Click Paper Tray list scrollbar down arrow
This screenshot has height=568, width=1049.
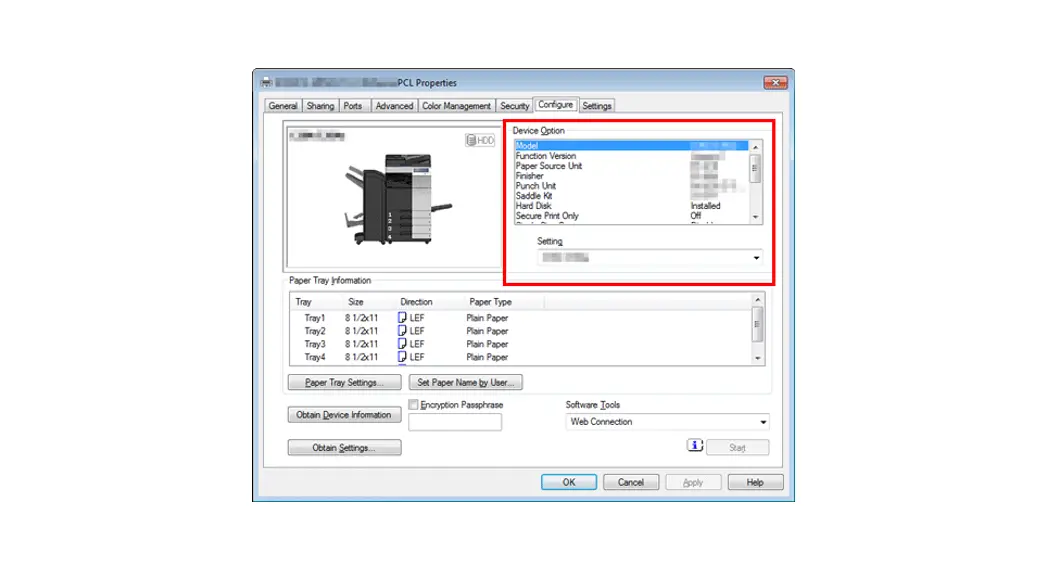(758, 358)
